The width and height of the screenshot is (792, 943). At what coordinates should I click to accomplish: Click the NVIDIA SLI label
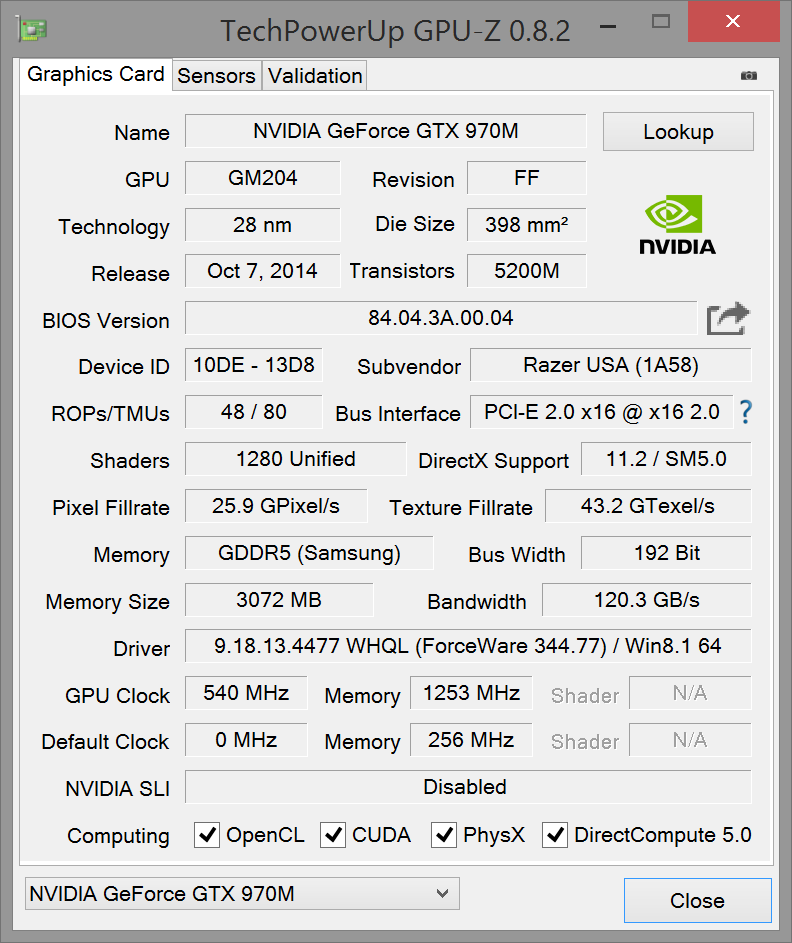point(118,788)
